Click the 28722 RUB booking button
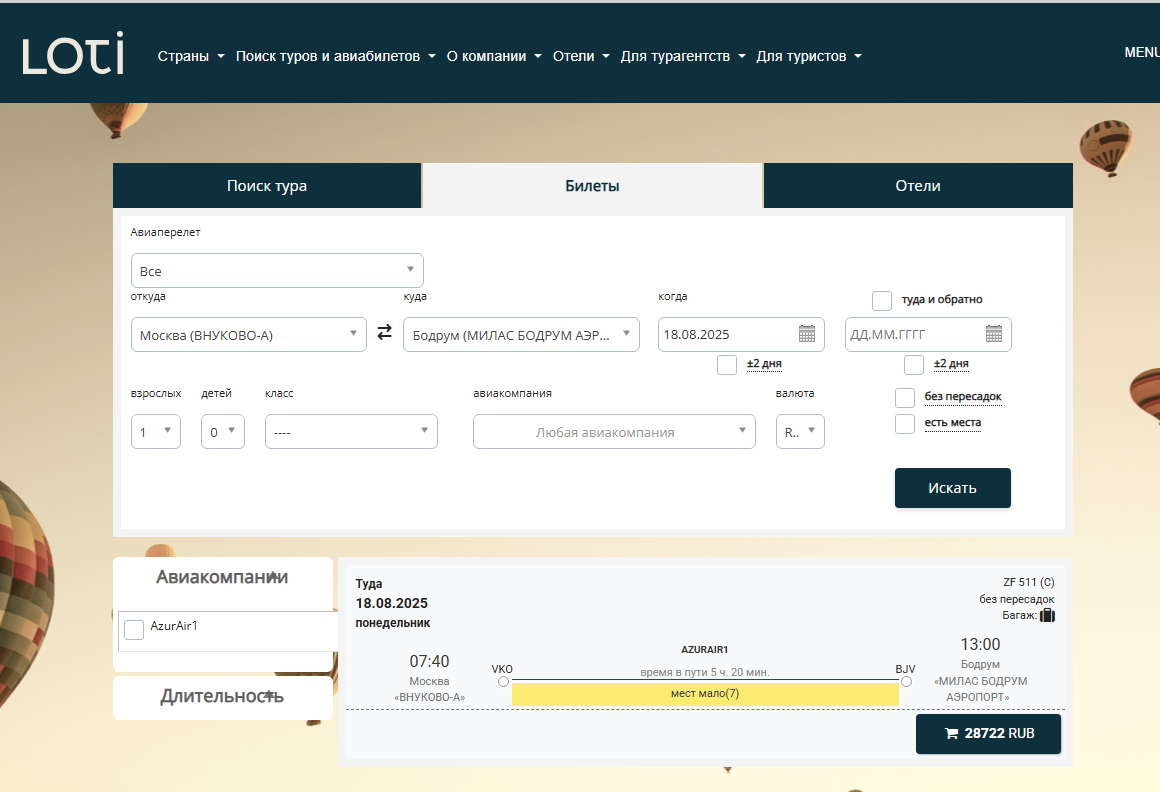 988,734
